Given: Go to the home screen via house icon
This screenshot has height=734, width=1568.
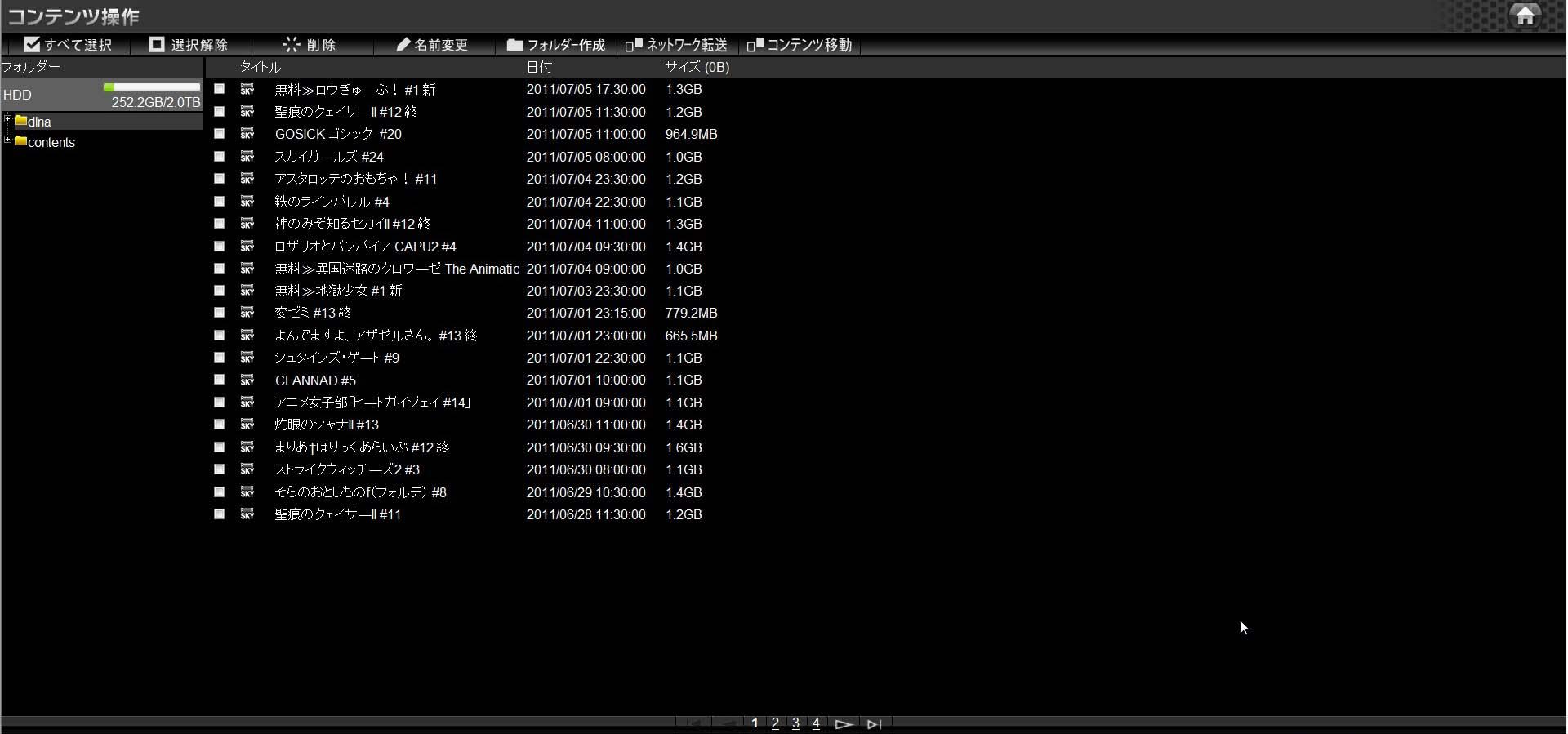Looking at the screenshot, I should 1525,16.
